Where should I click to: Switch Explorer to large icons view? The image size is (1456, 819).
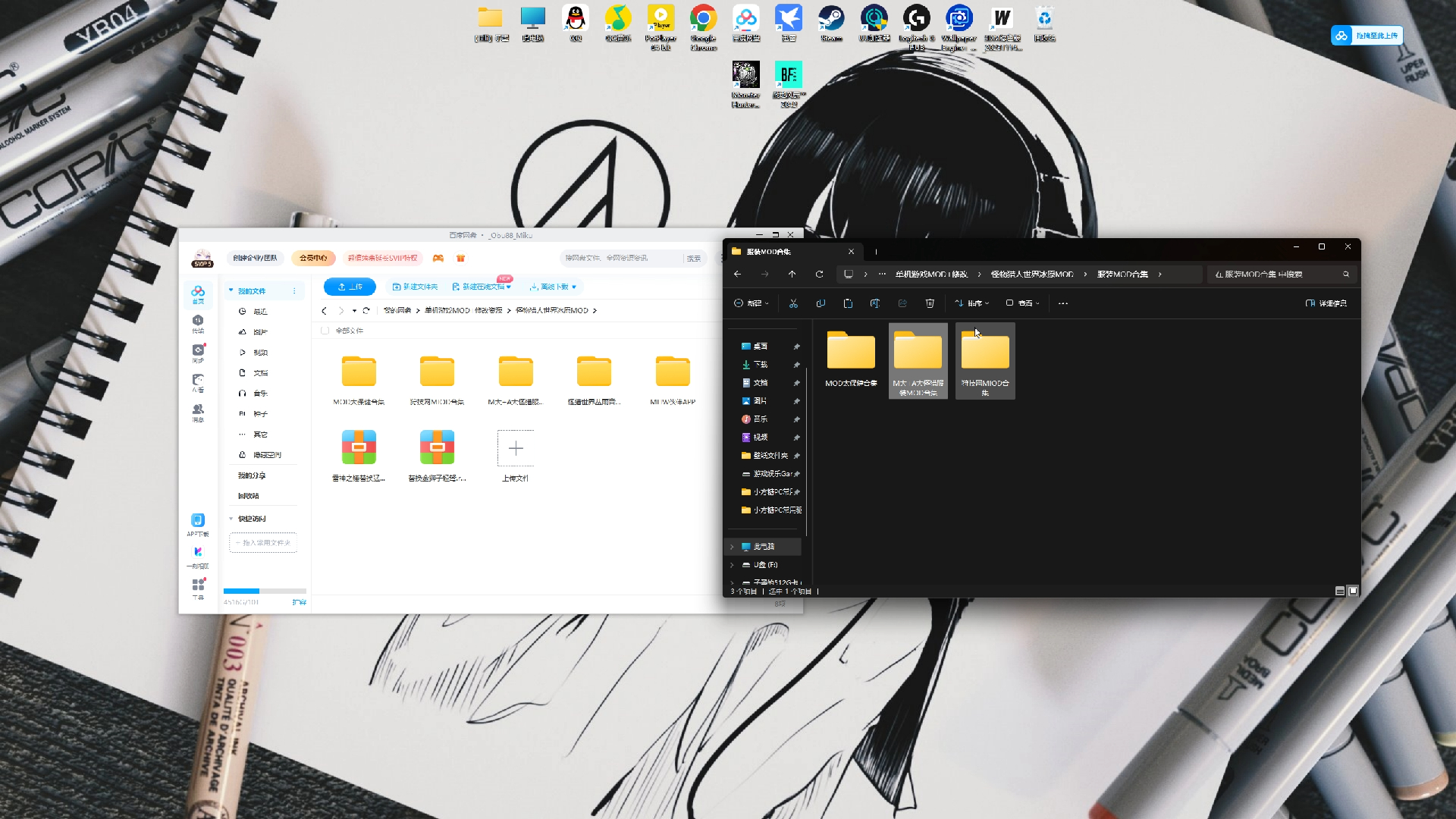pyautogui.click(x=1353, y=591)
